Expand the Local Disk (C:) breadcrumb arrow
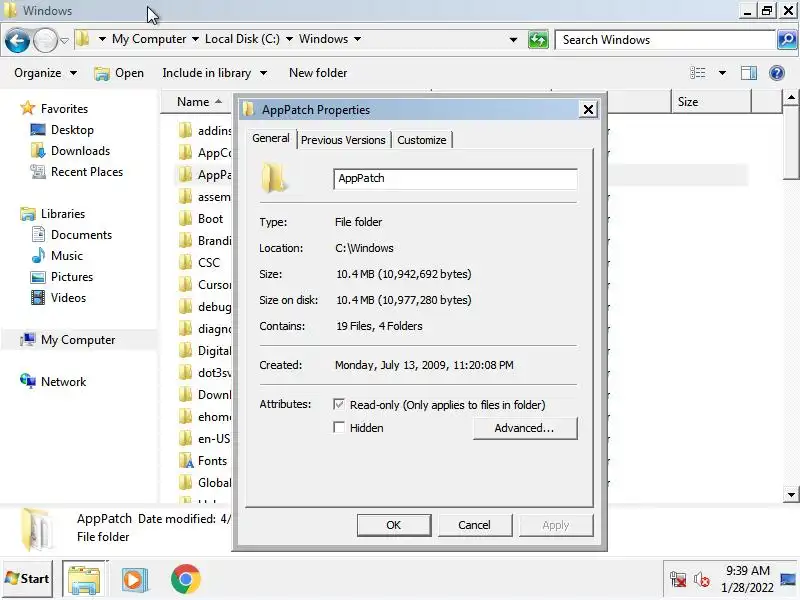This screenshot has height=600, width=800. (x=289, y=39)
